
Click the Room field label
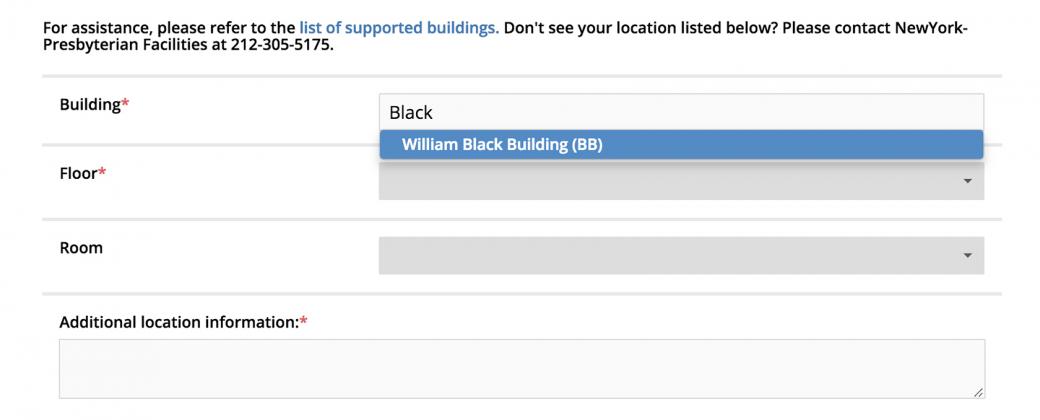(x=81, y=248)
